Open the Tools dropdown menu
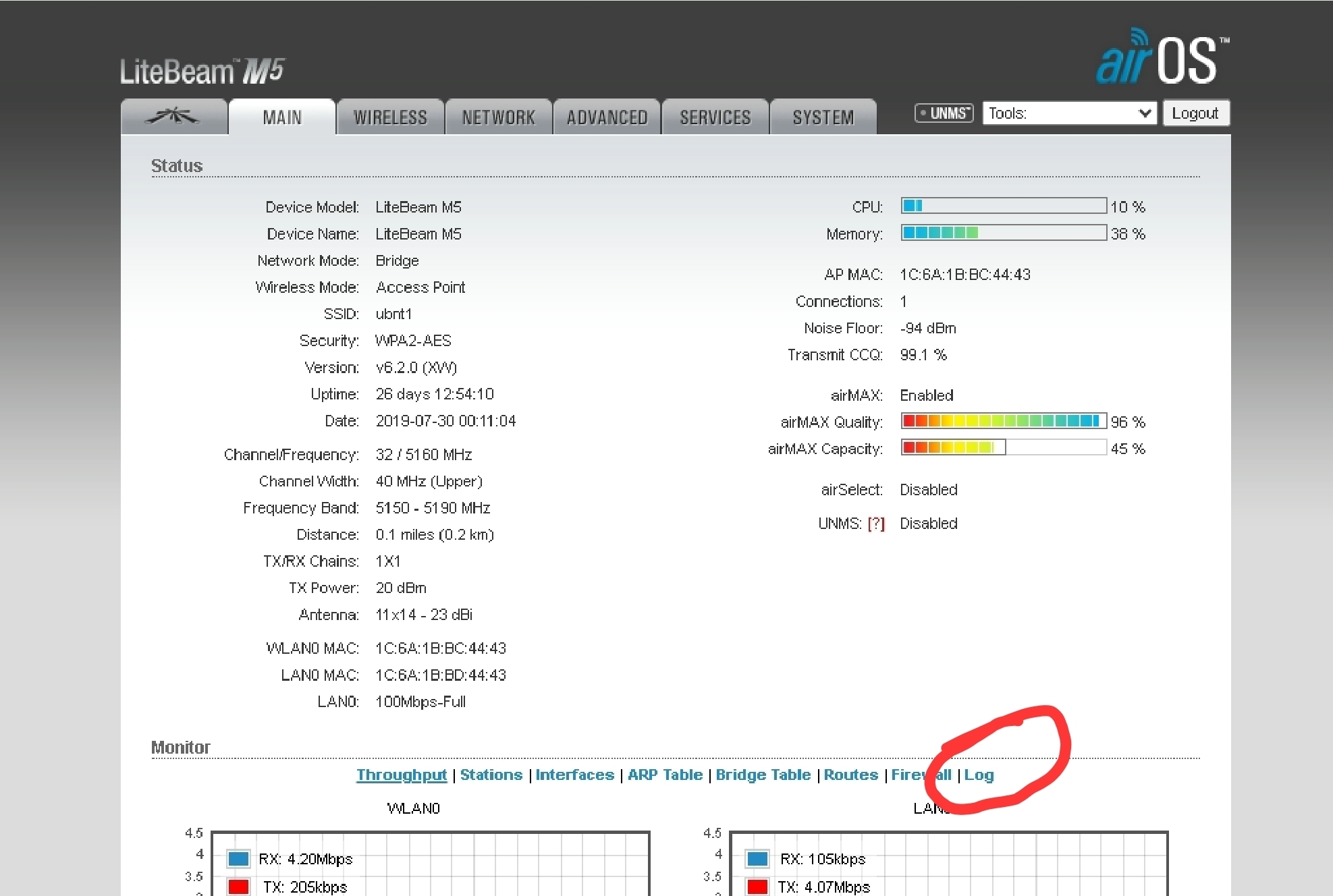The image size is (1333, 896). [x=1070, y=113]
